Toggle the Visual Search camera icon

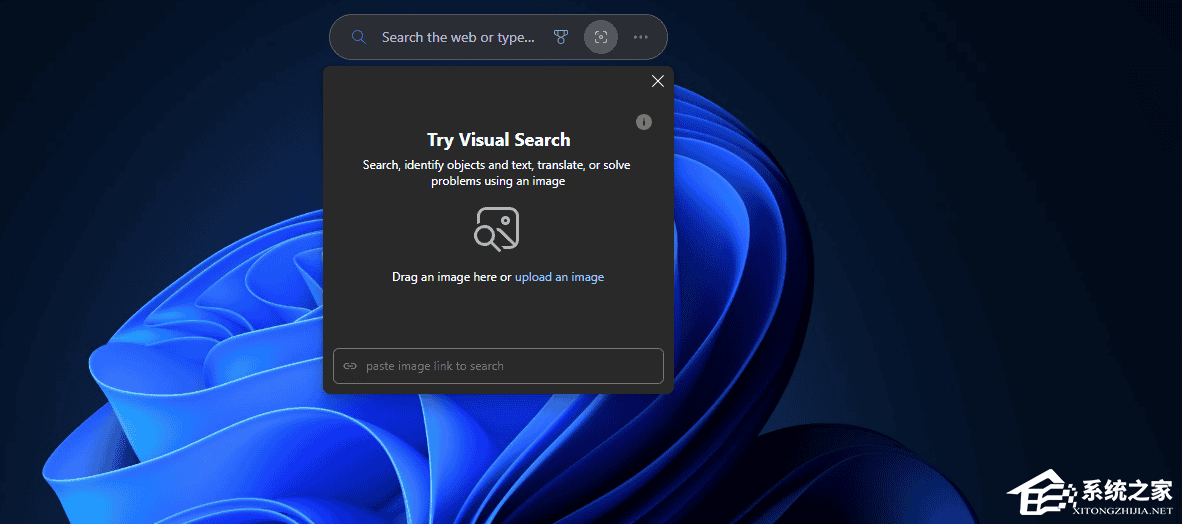tap(601, 37)
